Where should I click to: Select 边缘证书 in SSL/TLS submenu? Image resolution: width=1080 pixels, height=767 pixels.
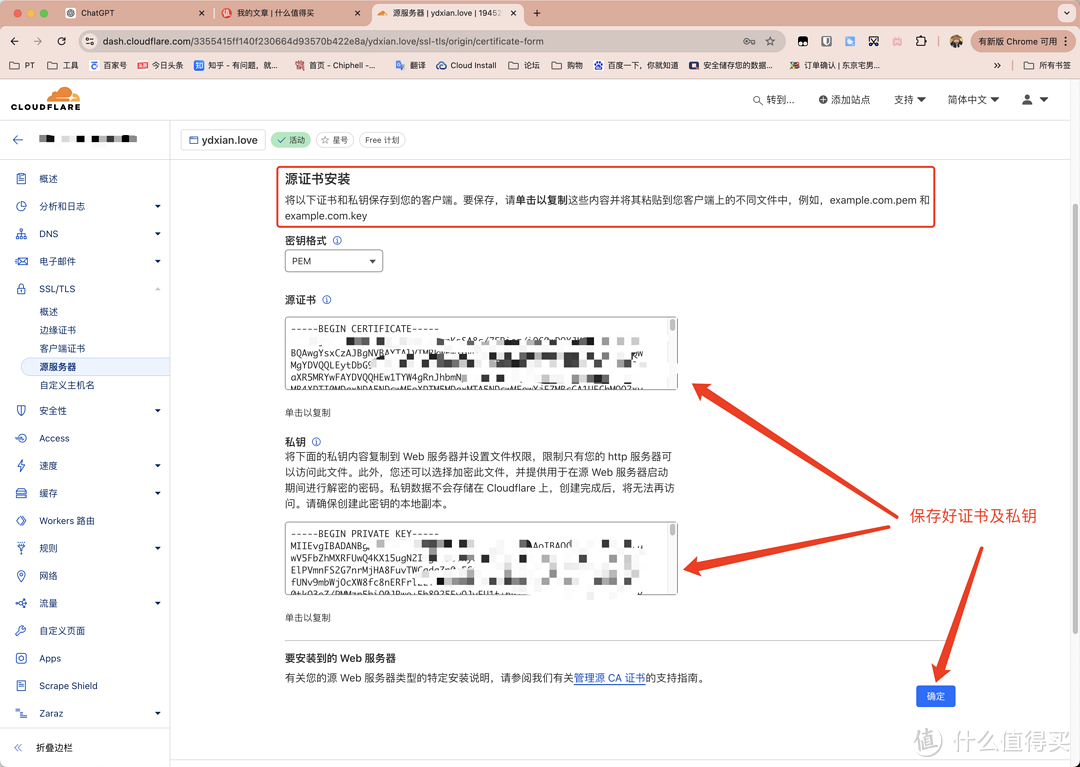pyautogui.click(x=58, y=330)
